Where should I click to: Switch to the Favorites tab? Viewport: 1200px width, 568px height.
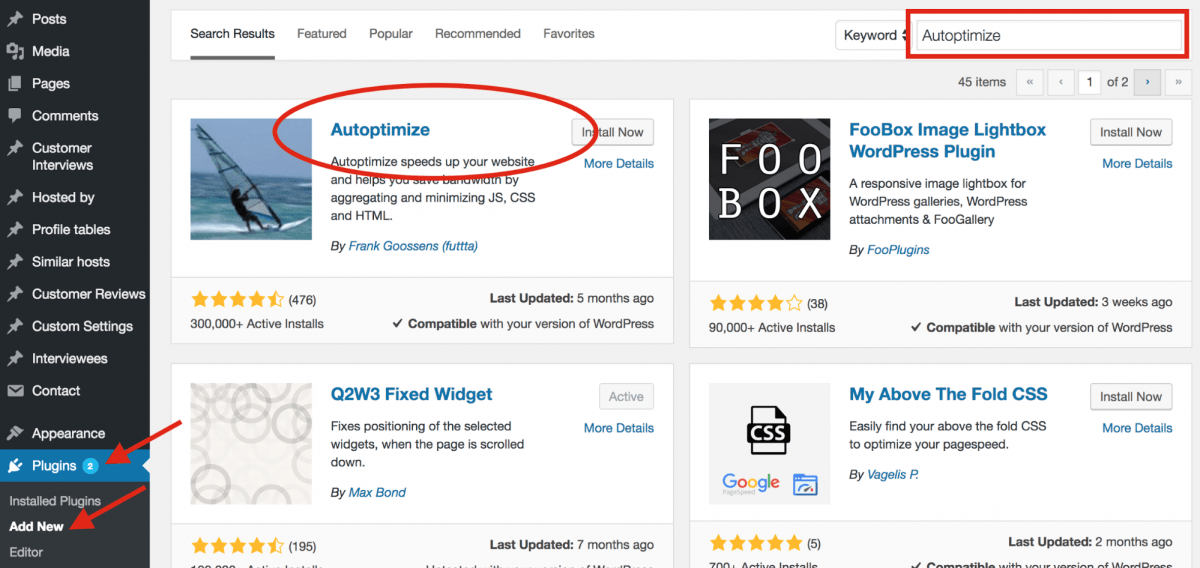pos(569,34)
